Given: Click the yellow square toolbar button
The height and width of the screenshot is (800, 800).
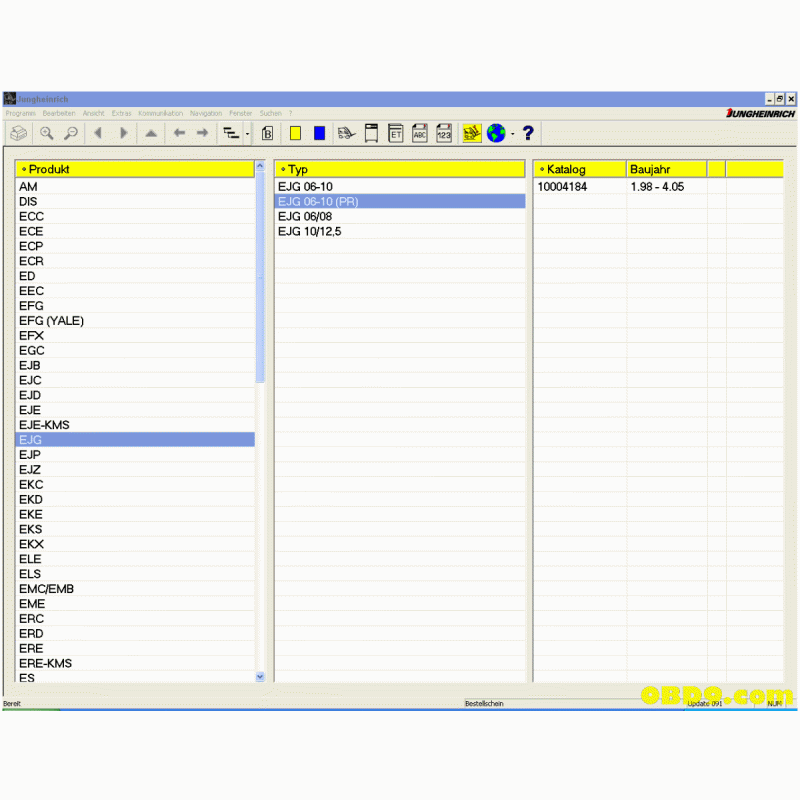Looking at the screenshot, I should coord(295,134).
